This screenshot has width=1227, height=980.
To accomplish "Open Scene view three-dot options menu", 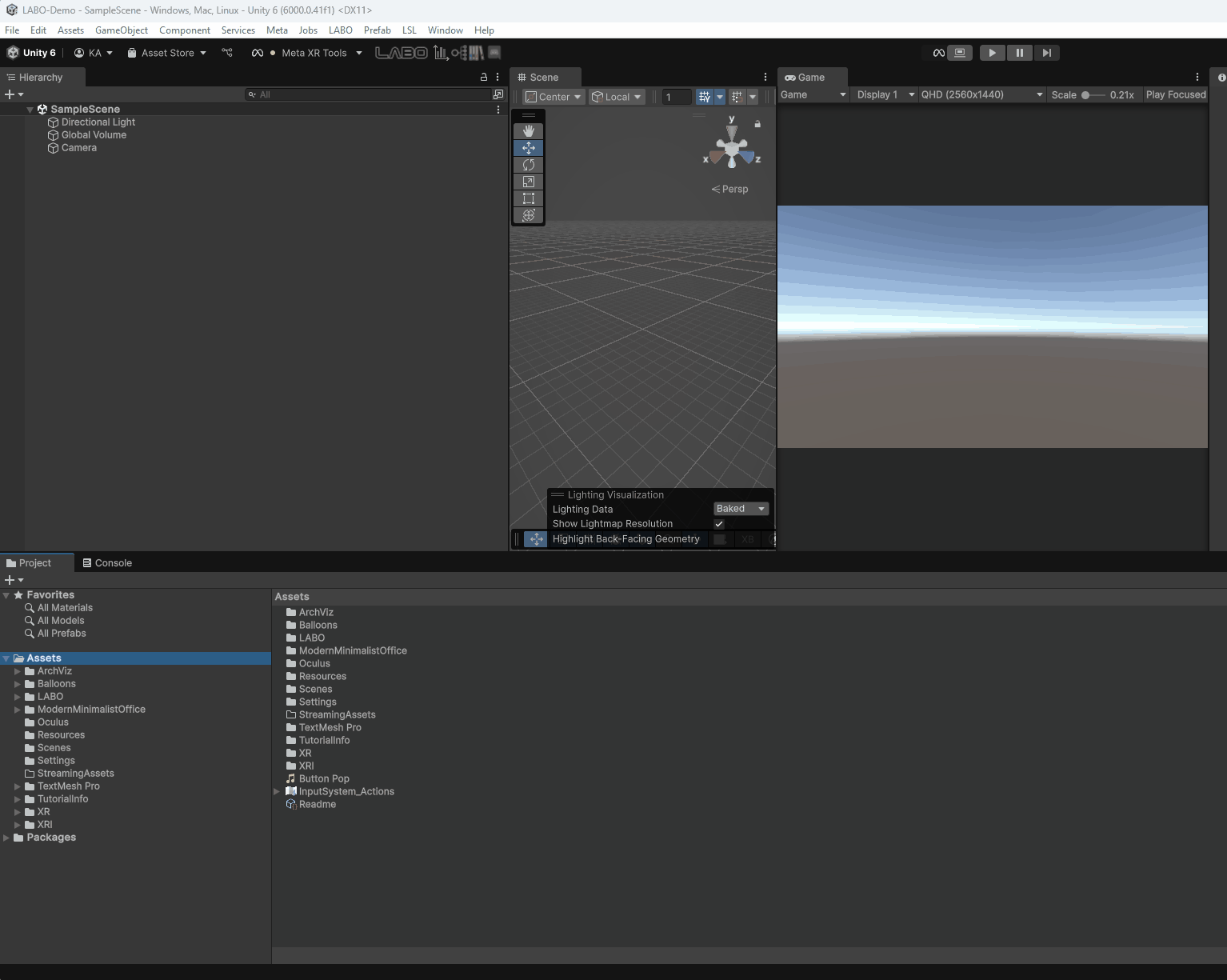I will (765, 78).
